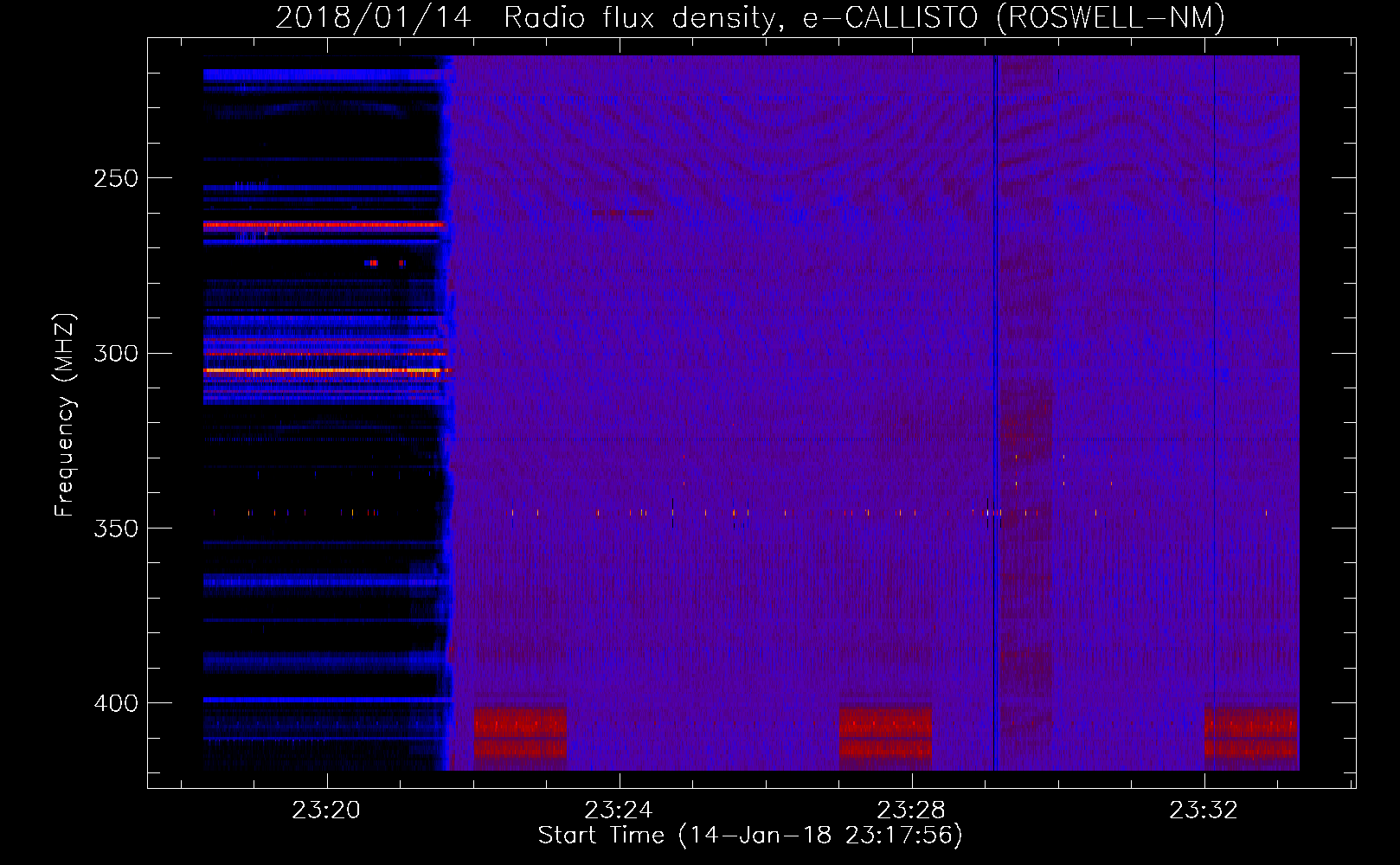This screenshot has height=865, width=1400.
Task: Click the 250 frequency tick label
Action: [116, 178]
